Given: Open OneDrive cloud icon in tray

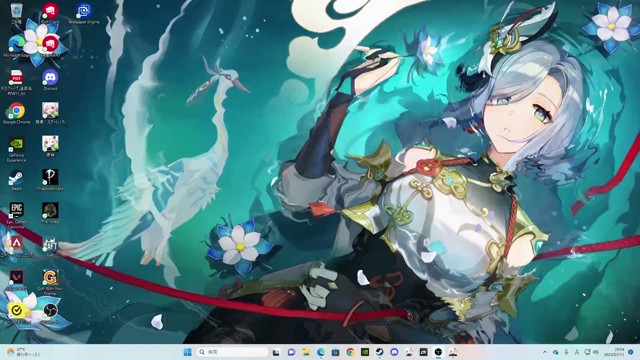Looking at the screenshot, I should [x=556, y=352].
